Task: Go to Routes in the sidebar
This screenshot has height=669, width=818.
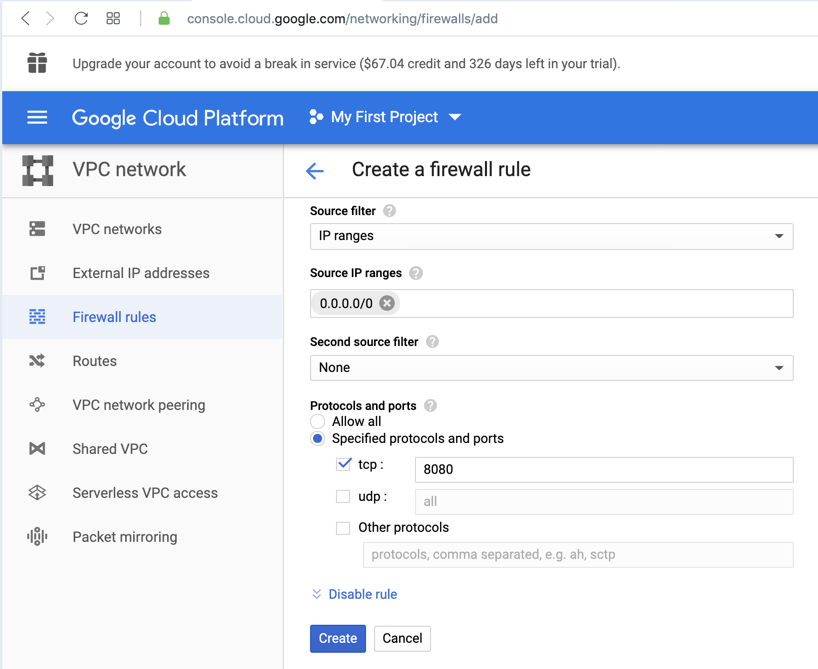Action: point(95,361)
